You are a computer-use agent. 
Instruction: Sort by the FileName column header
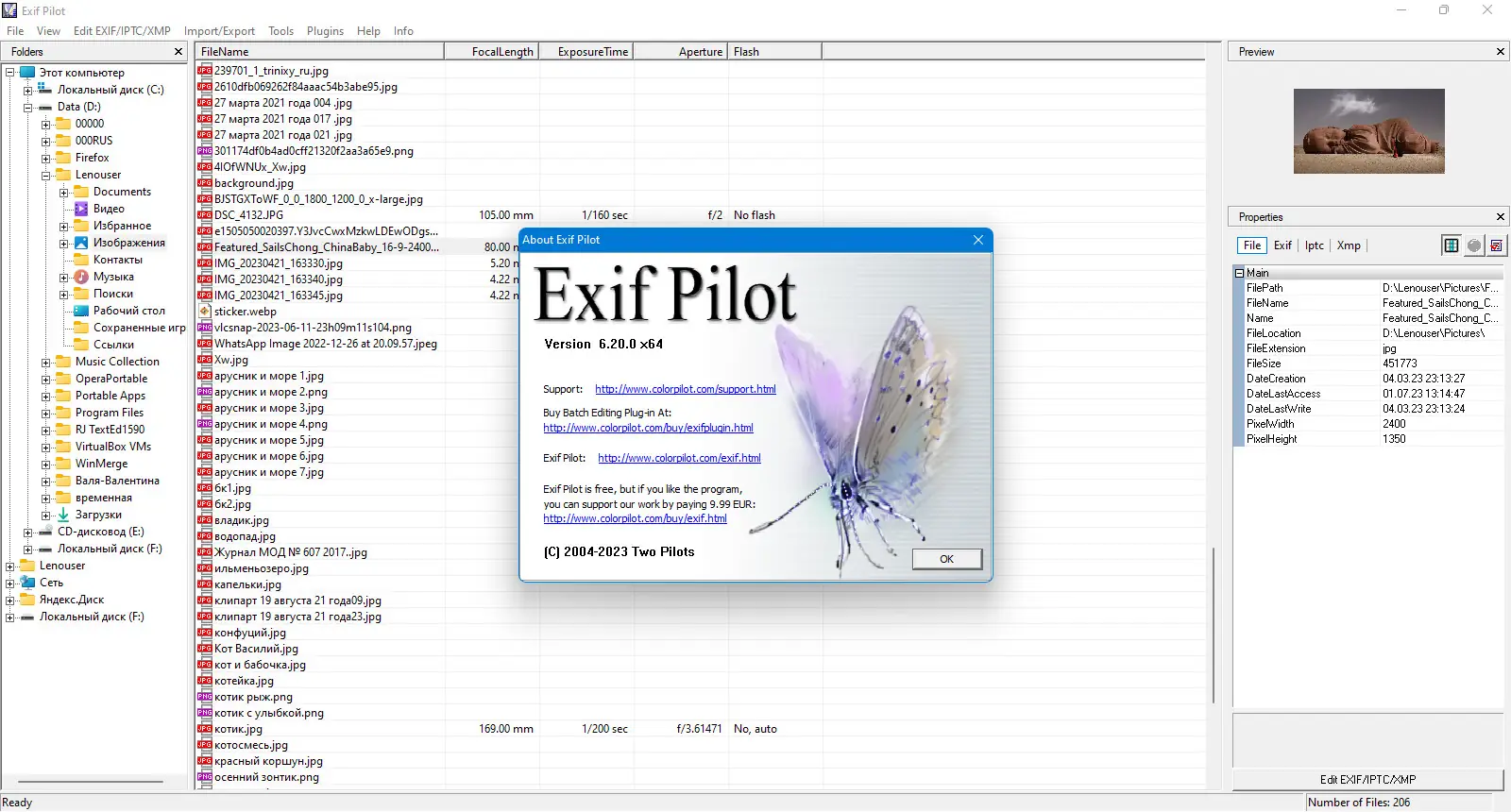(x=320, y=52)
